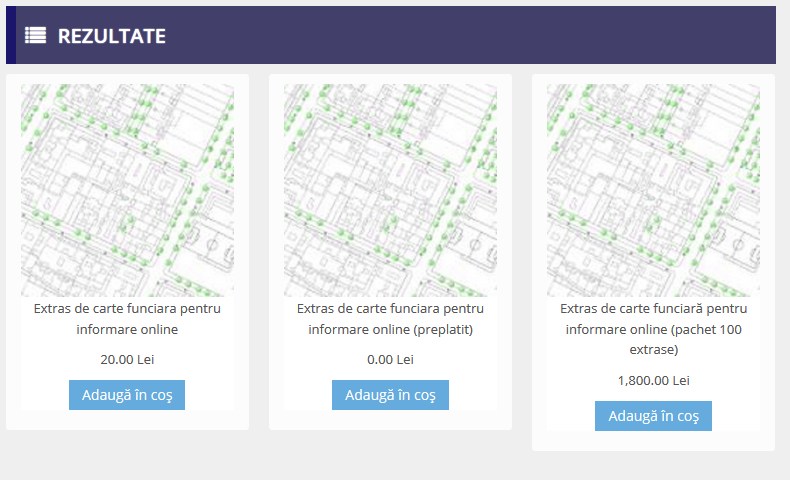Click the dark accent stripe at header's left edge
The width and height of the screenshot is (790, 480).
click(10, 35)
